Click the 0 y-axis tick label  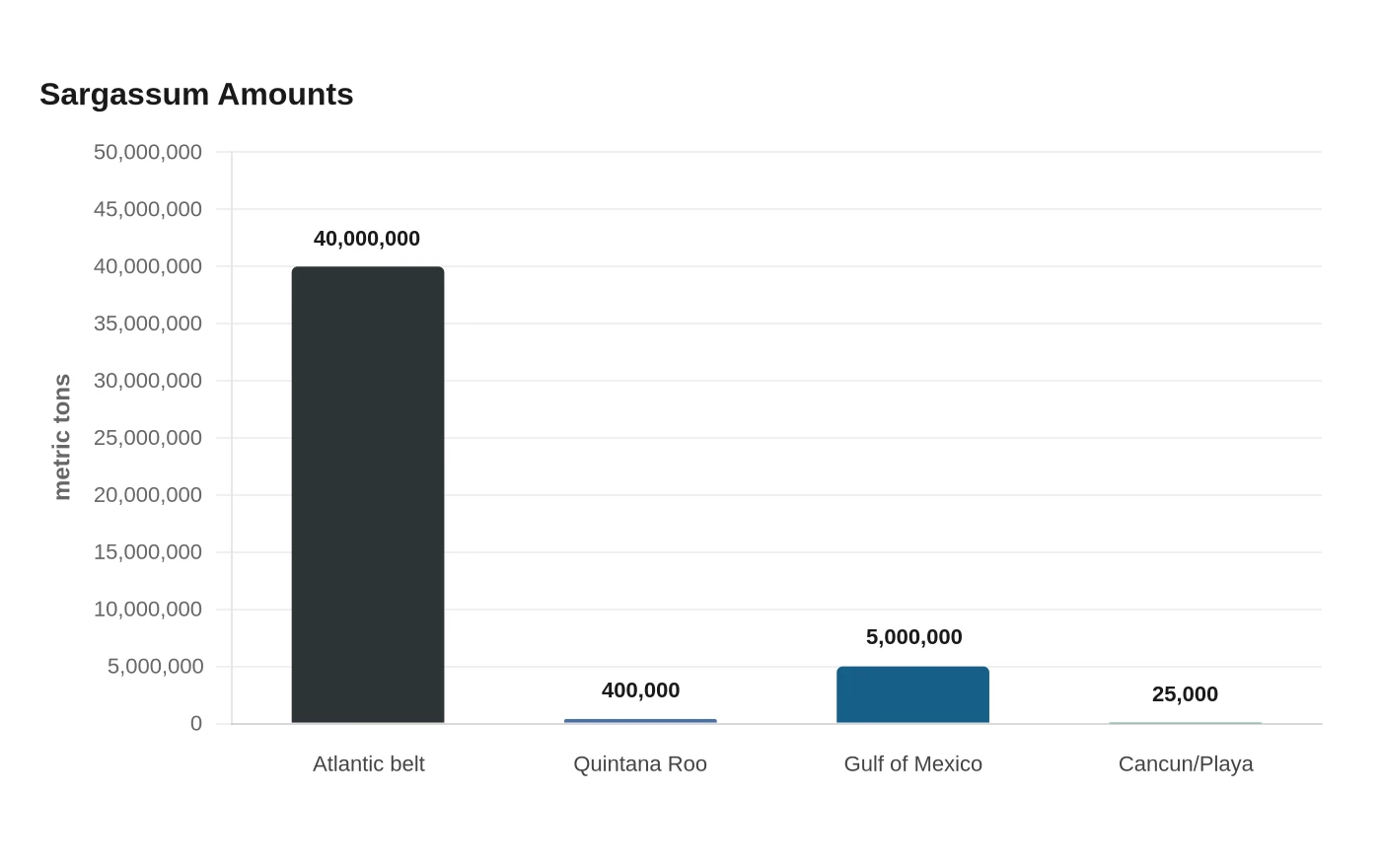point(196,724)
